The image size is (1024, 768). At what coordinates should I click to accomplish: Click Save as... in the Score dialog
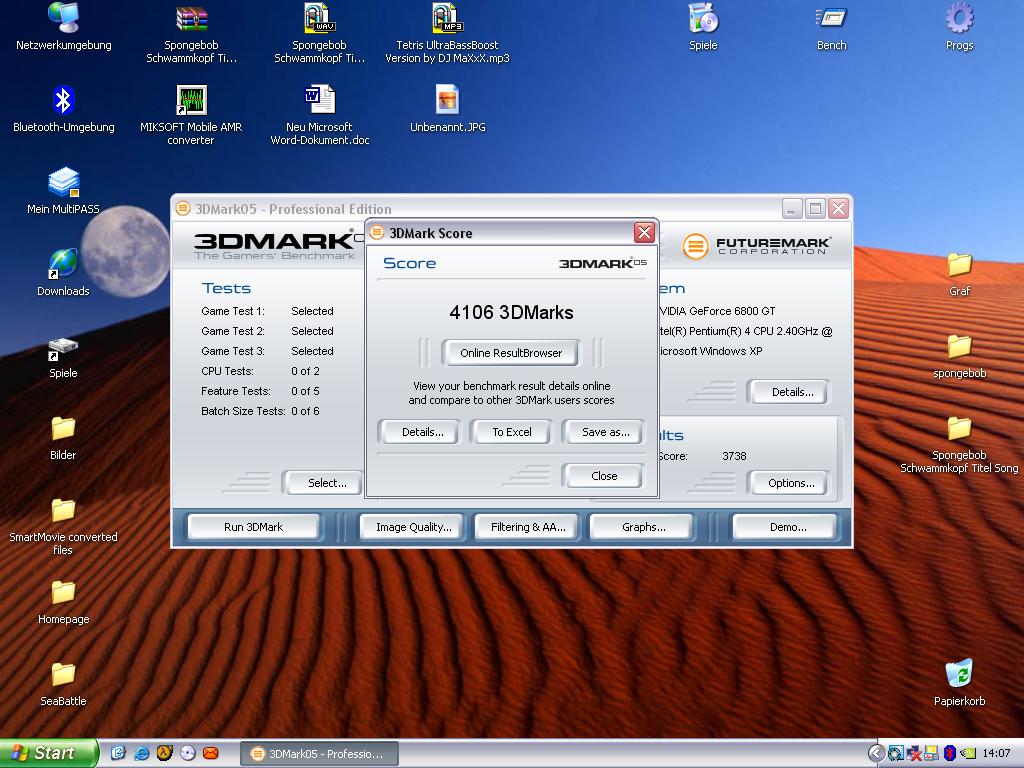click(605, 432)
